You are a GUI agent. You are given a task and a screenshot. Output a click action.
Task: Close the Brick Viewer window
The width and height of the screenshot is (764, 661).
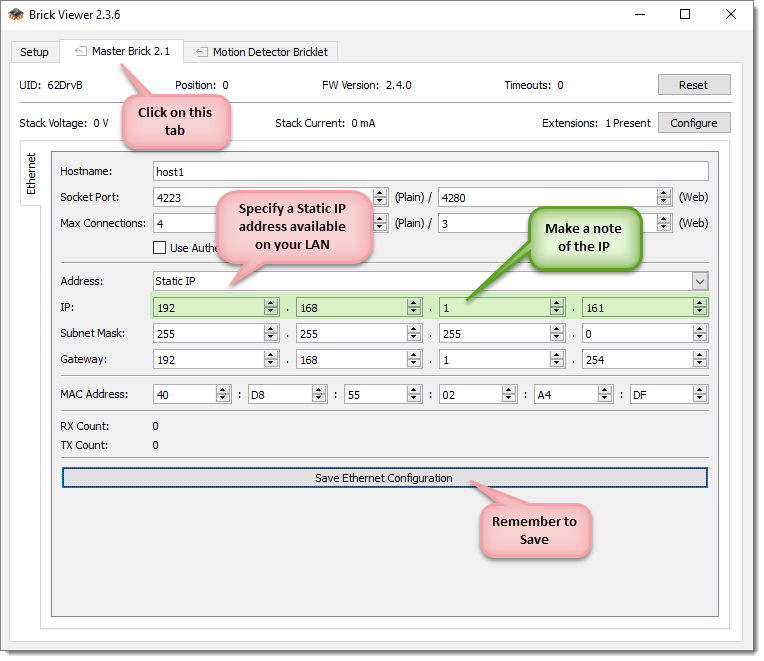(731, 15)
